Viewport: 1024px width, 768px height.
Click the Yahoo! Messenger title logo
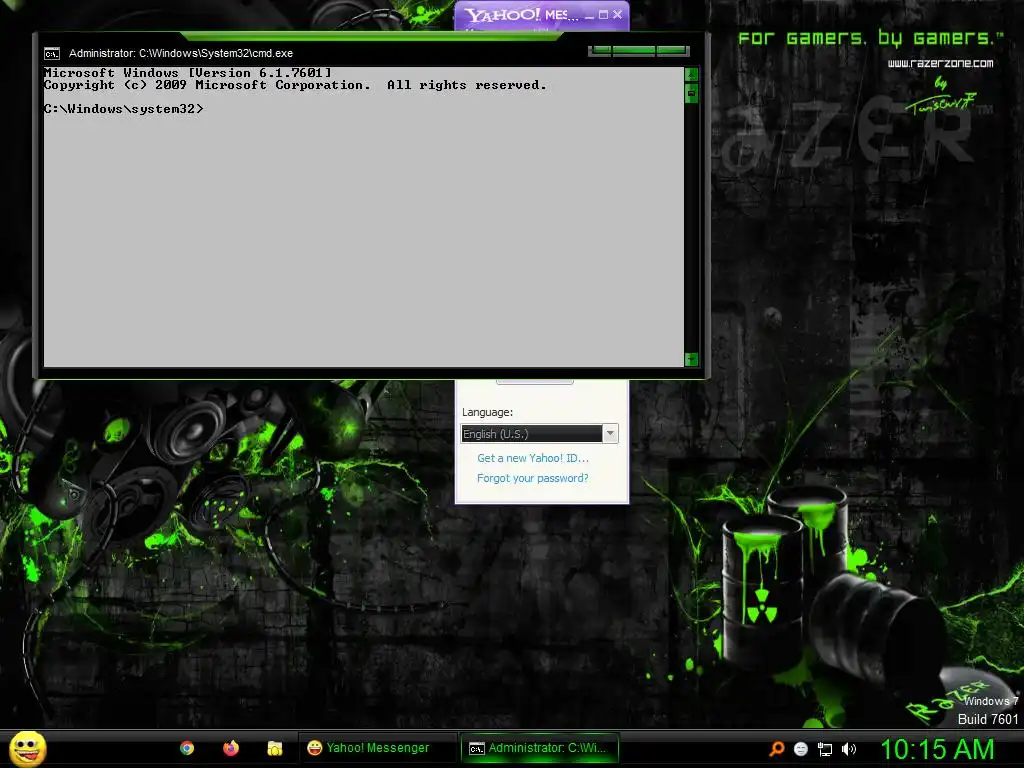(502, 15)
